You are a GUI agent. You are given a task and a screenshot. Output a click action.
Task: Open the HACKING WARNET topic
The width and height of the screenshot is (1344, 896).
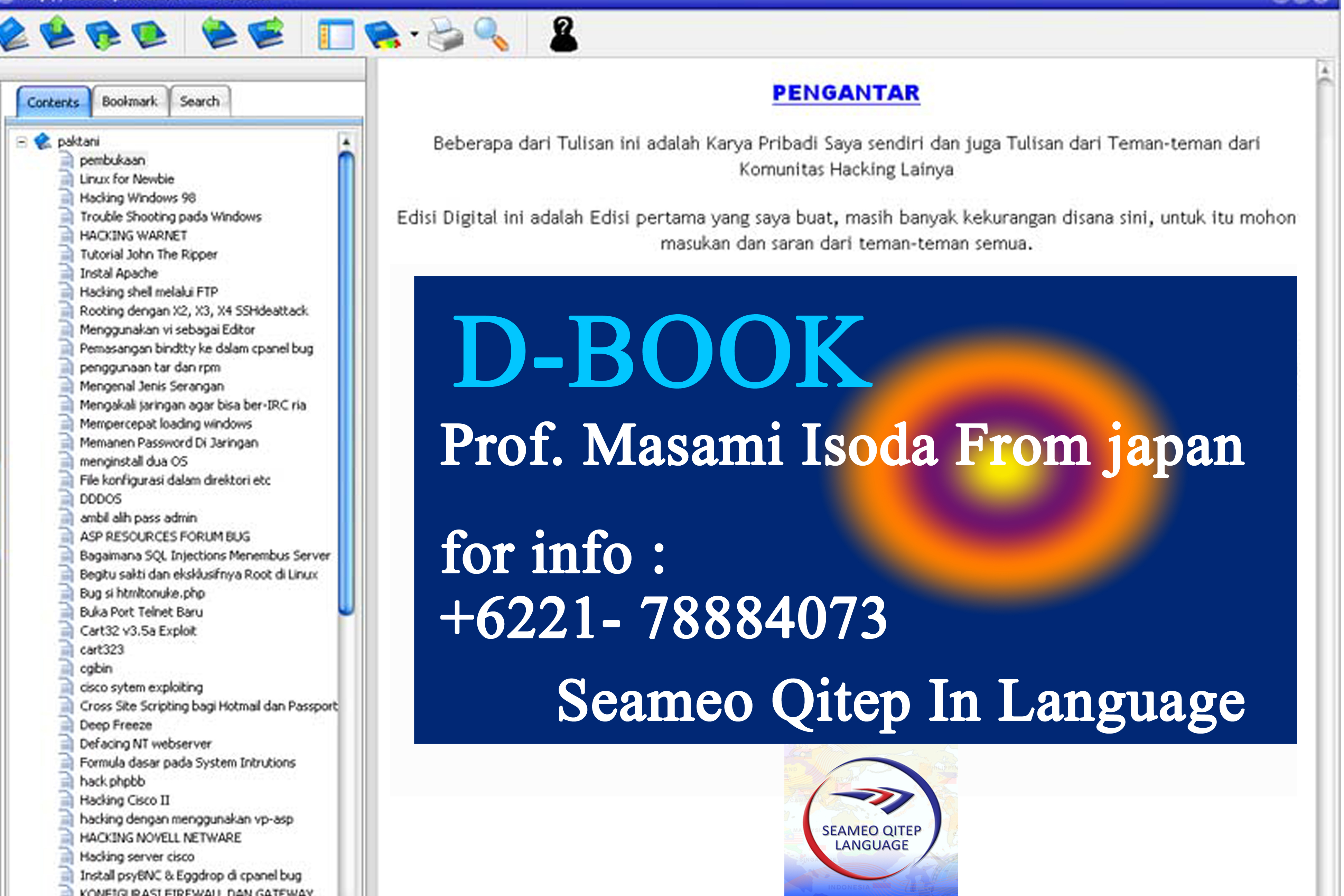(133, 235)
